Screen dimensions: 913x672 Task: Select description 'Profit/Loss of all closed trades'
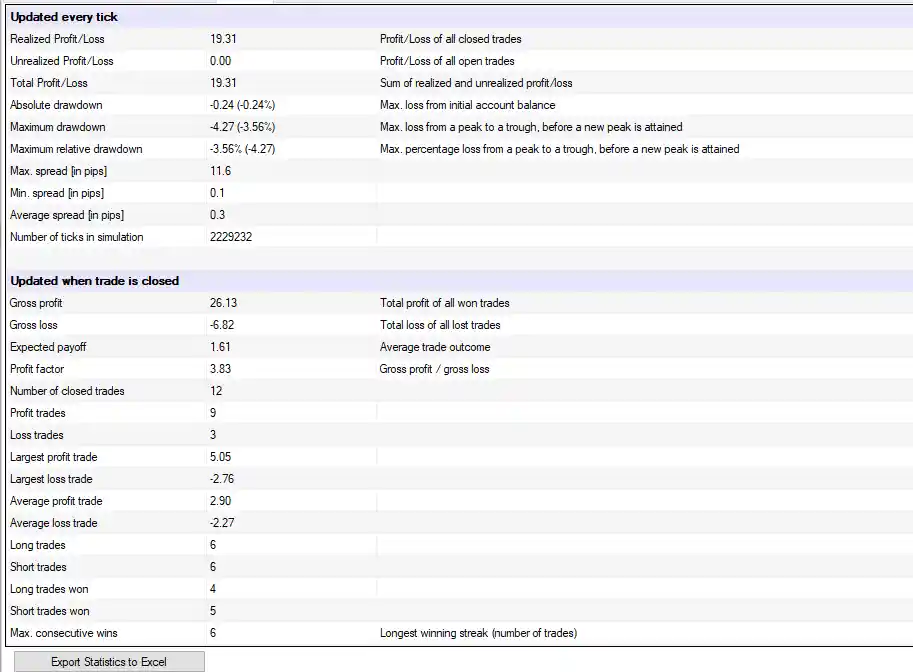point(451,39)
